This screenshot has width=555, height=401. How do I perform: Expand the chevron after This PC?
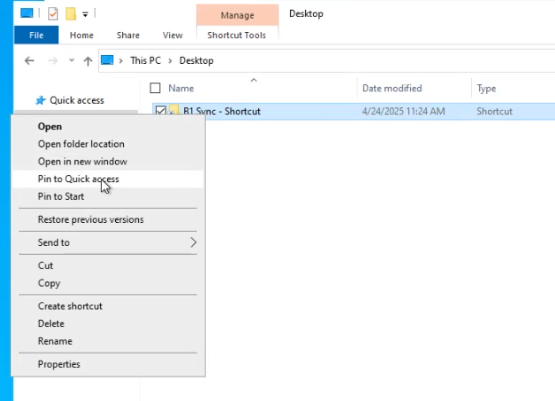pyautogui.click(x=170, y=61)
